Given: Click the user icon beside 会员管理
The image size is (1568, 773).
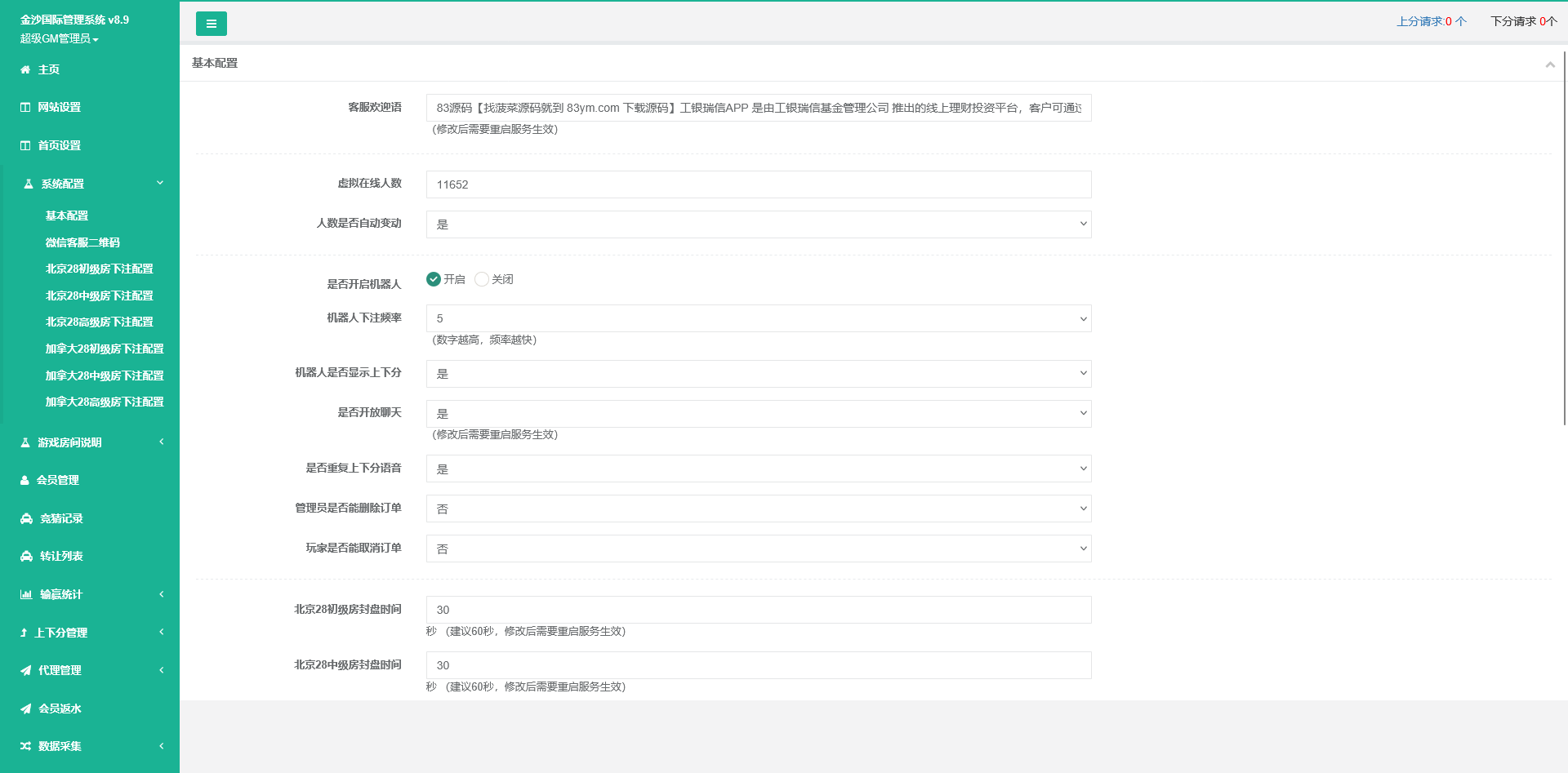Looking at the screenshot, I should (24, 481).
